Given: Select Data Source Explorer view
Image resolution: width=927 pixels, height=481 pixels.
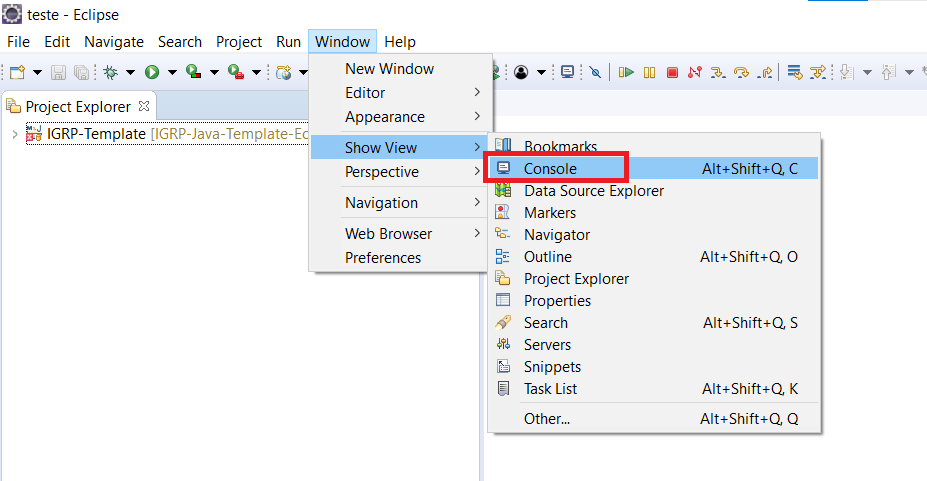Looking at the screenshot, I should coord(654,191).
